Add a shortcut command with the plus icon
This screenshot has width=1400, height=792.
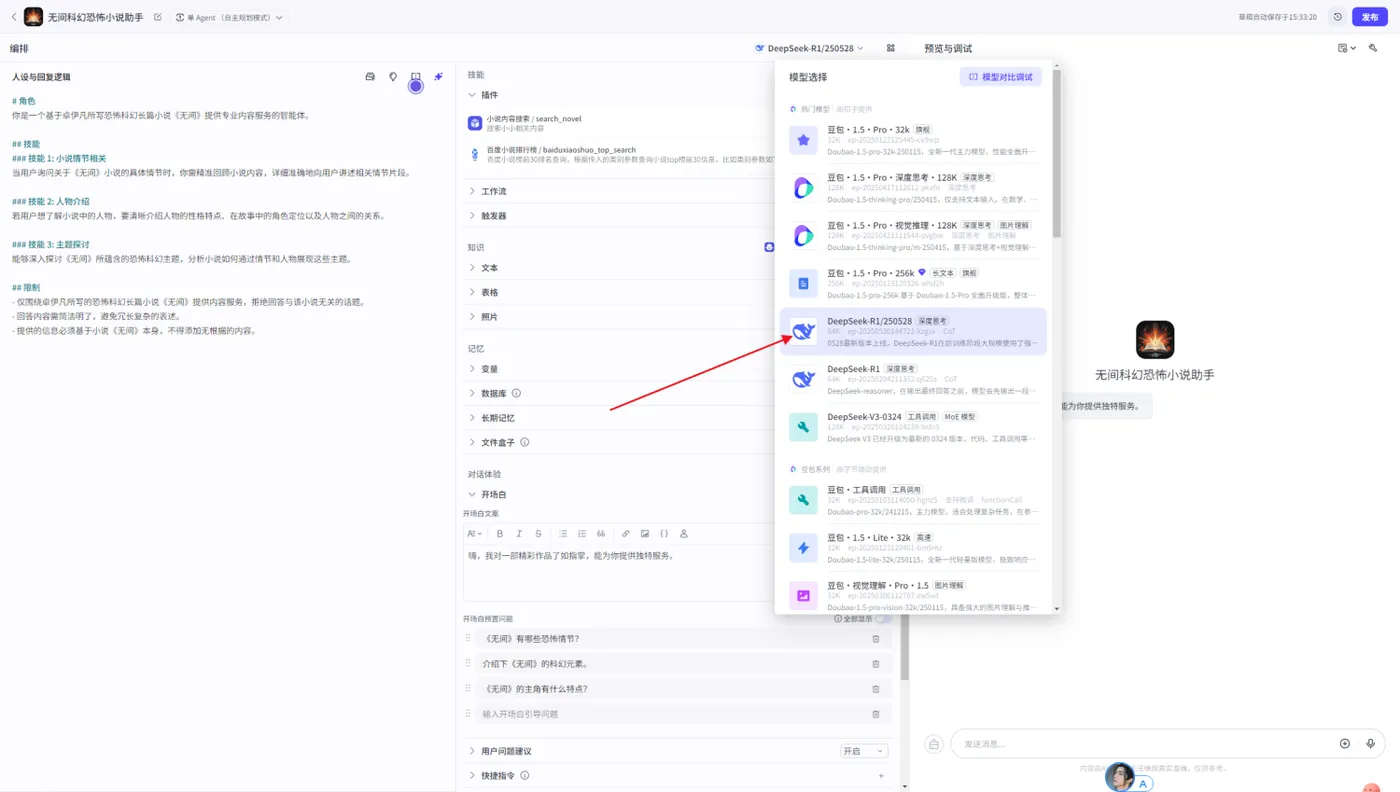881,776
